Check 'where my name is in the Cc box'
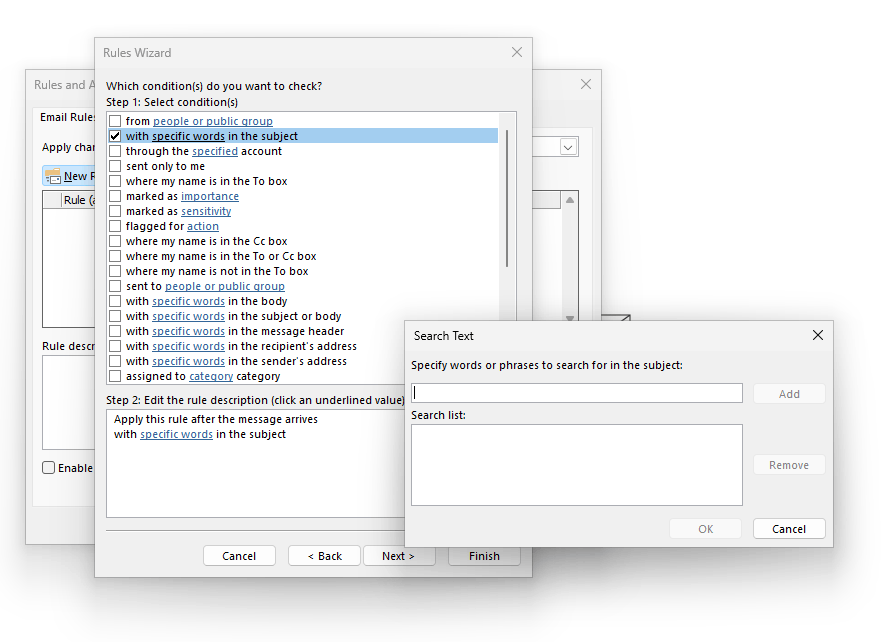Viewport: 894px width, 642px height. (115, 241)
